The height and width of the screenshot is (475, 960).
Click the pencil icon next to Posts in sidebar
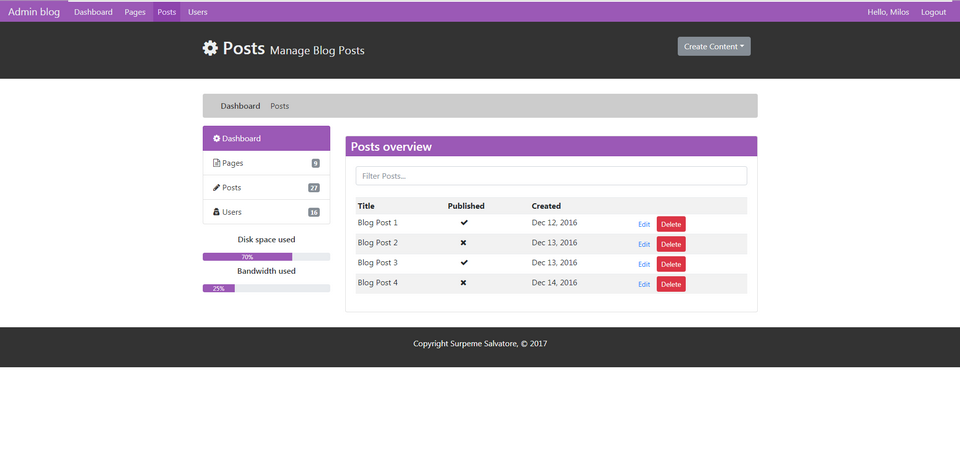[216, 187]
